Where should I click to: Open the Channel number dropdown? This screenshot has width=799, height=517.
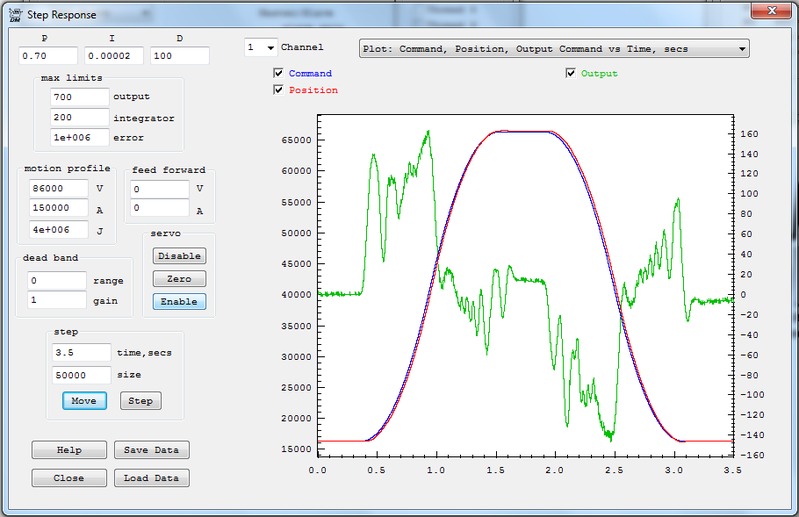tap(261, 47)
